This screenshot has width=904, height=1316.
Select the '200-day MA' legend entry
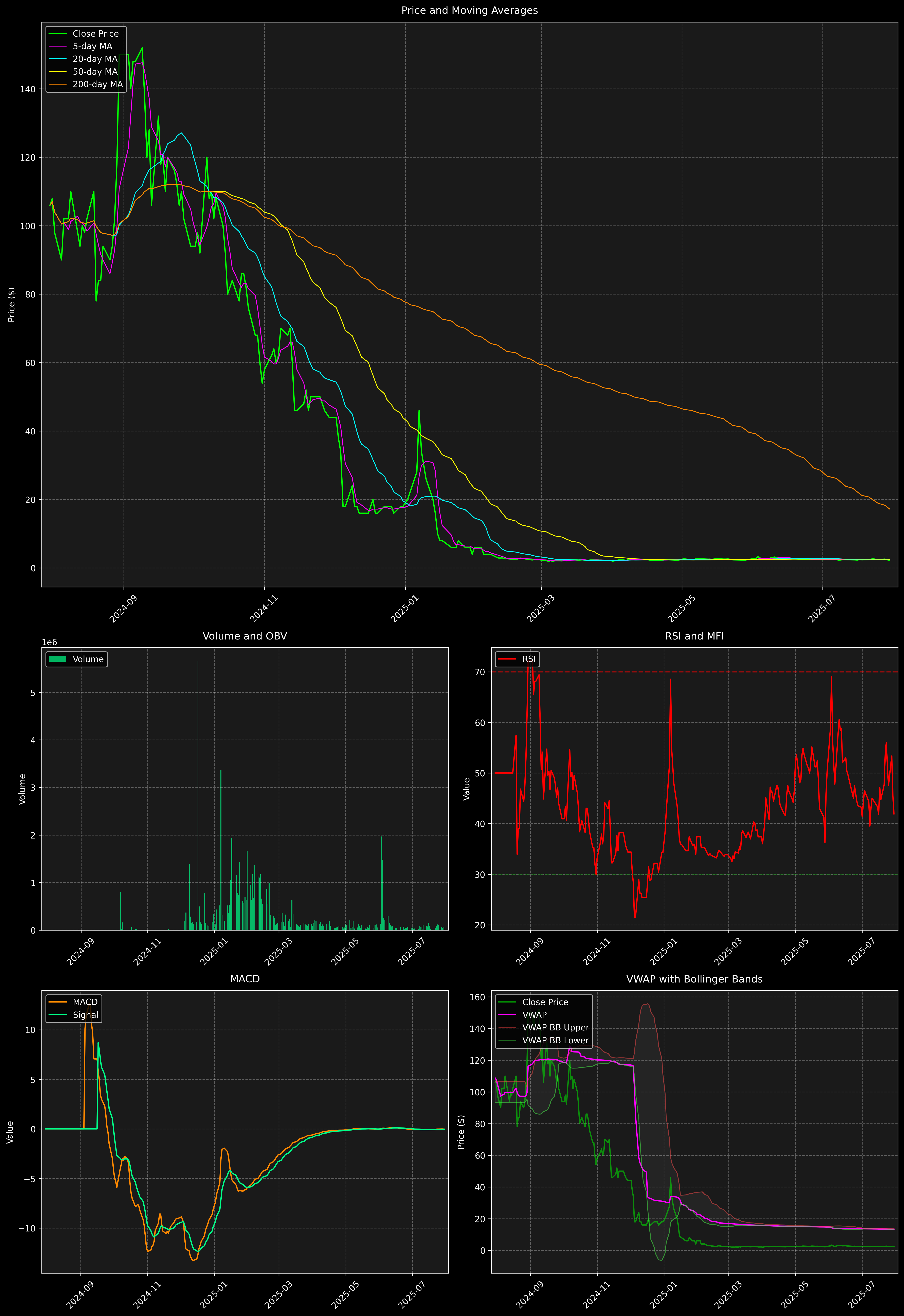pyautogui.click(x=97, y=84)
